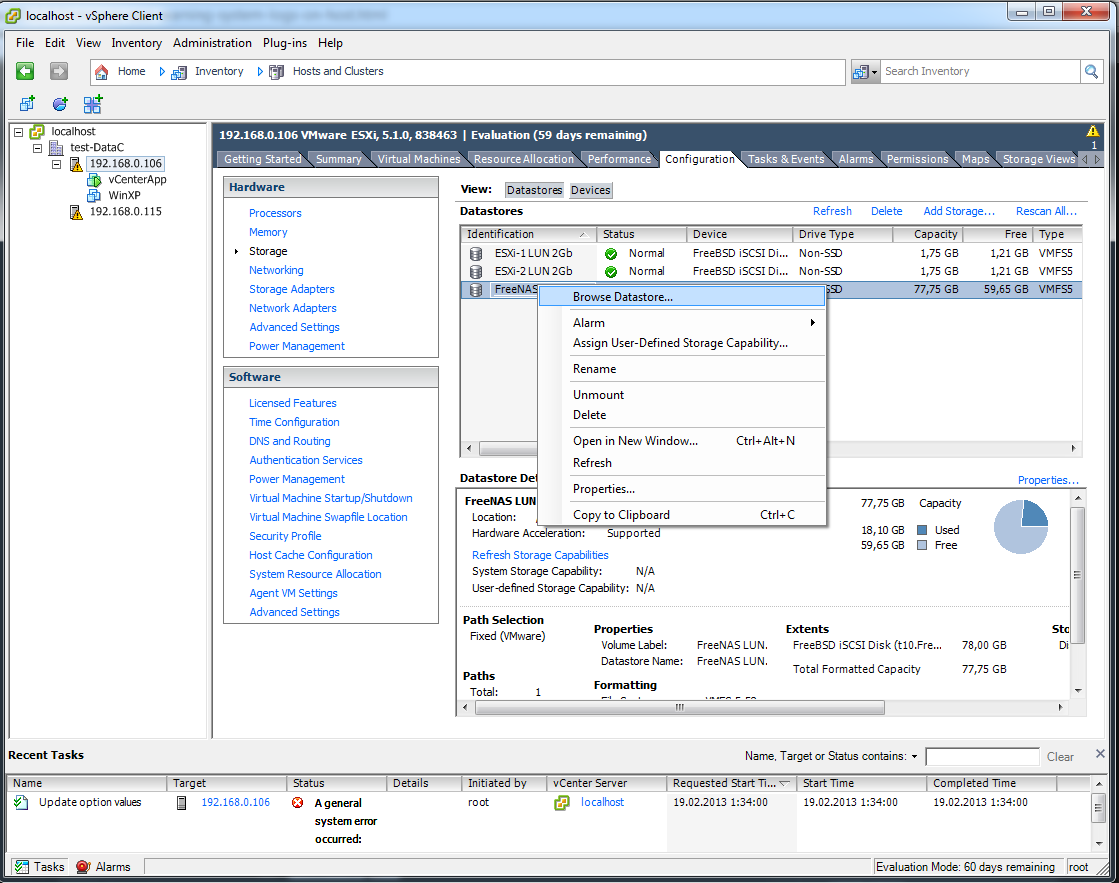Switch view to Devices
This screenshot has height=883, width=1119.
point(590,190)
